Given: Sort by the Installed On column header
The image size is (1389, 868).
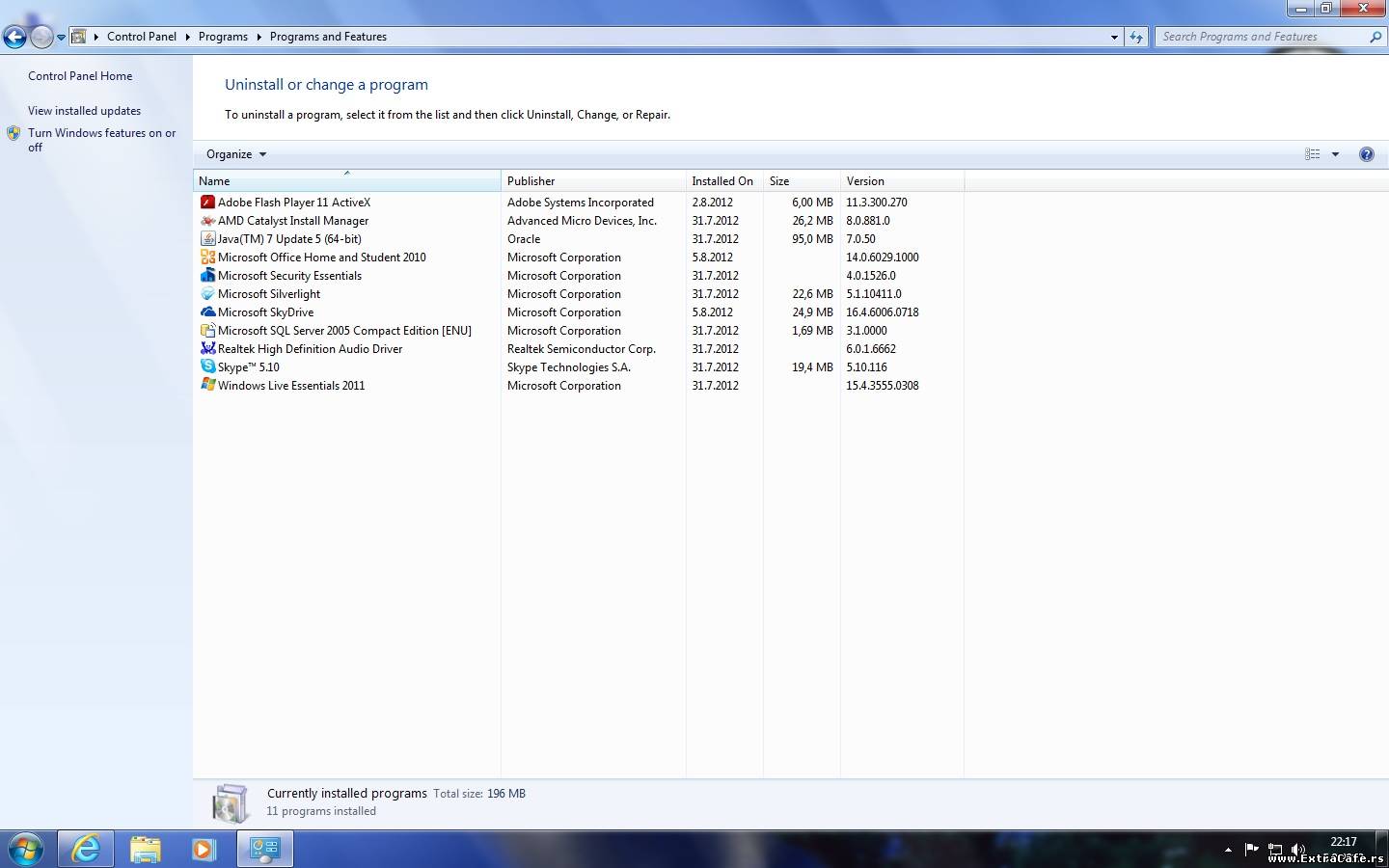Looking at the screenshot, I should tap(724, 181).
